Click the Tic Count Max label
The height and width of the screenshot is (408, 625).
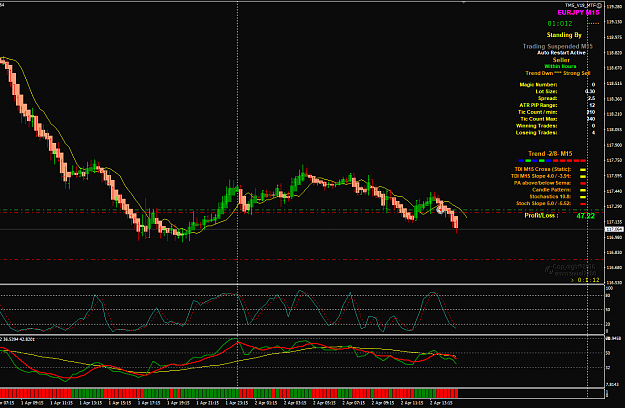click(539, 119)
